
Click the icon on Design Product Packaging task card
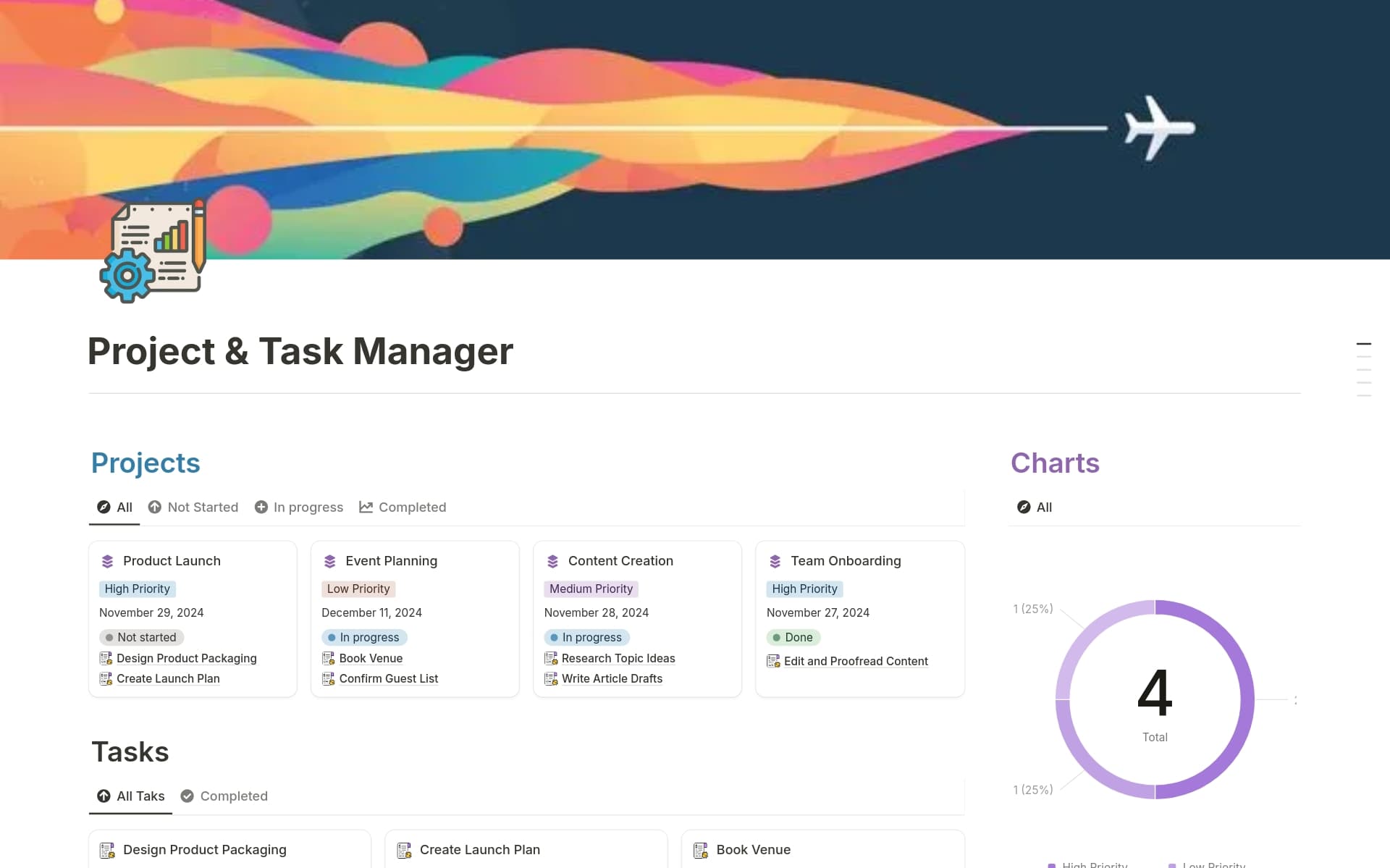pyautogui.click(x=107, y=850)
